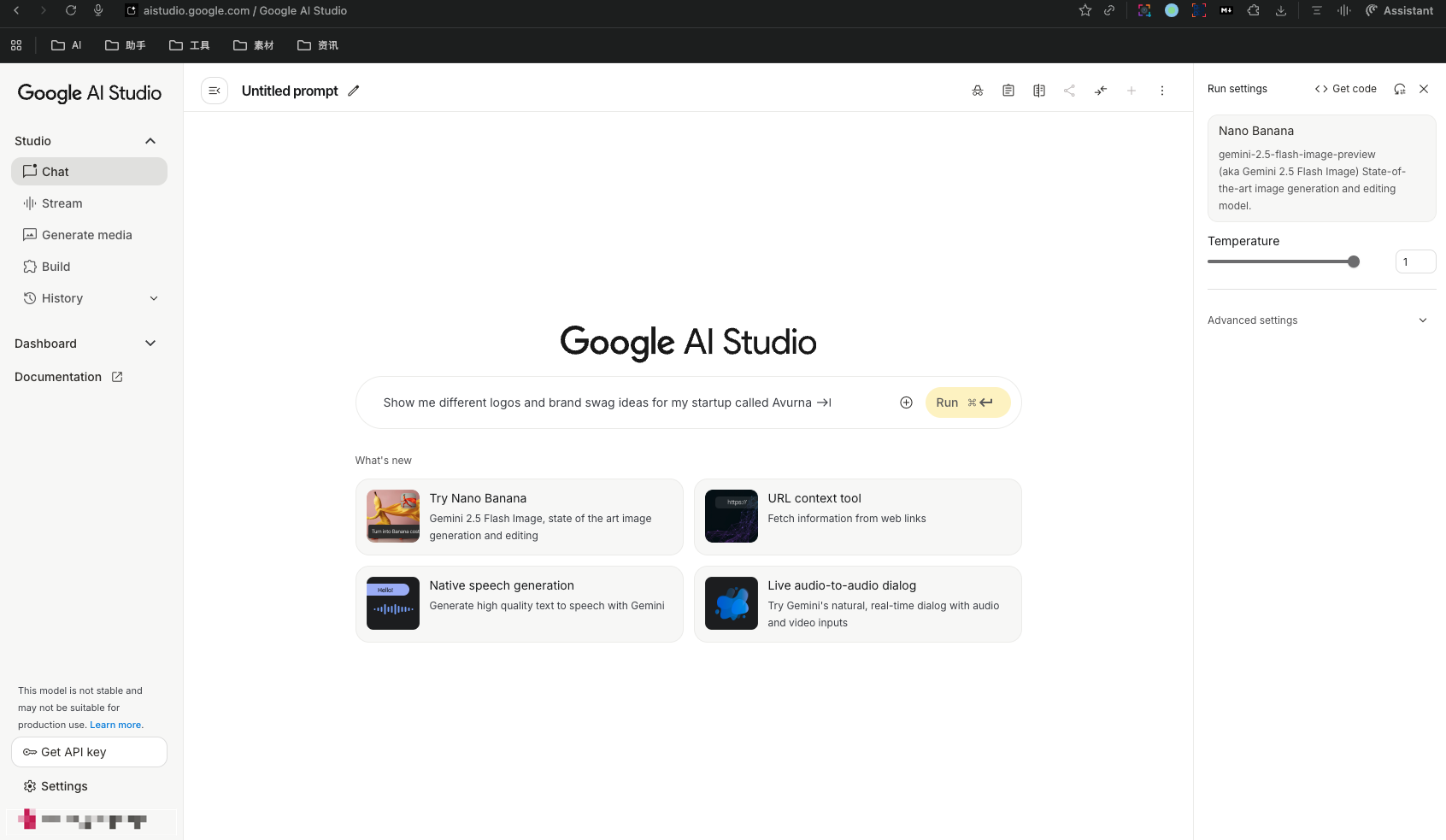This screenshot has height=840, width=1446.
Task: Click the add media plus icon in the prompt box
Action: [x=907, y=402]
